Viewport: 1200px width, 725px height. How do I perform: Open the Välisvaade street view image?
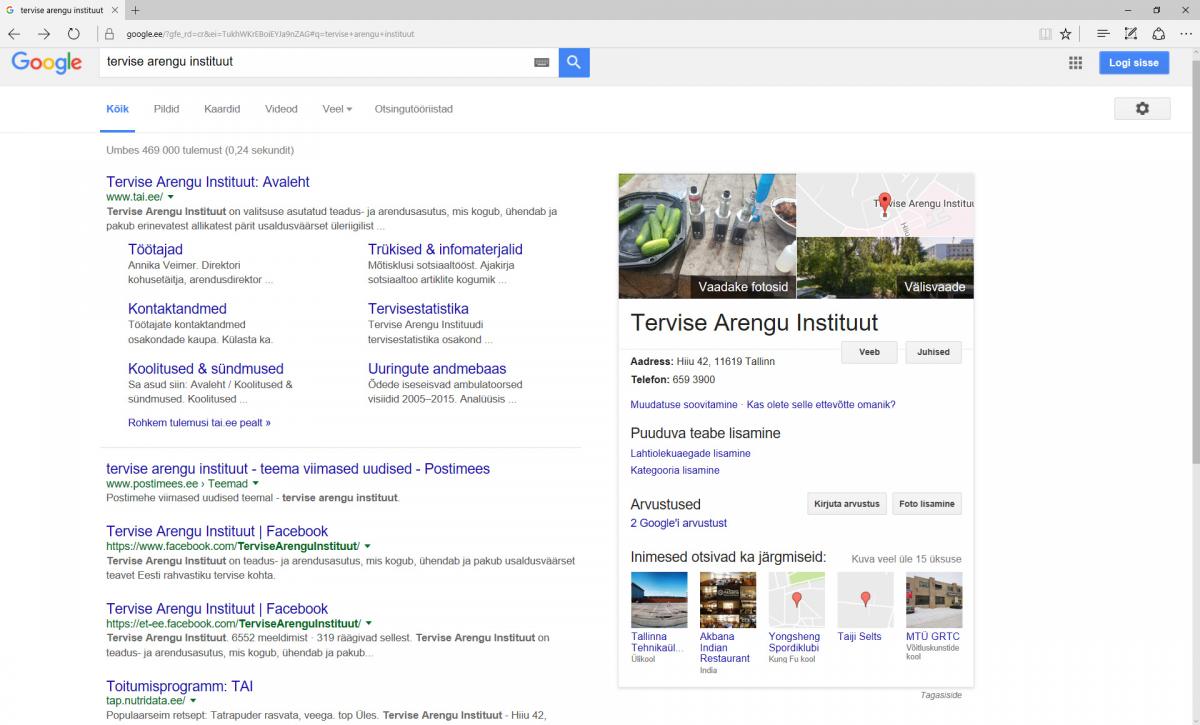[x=885, y=267]
